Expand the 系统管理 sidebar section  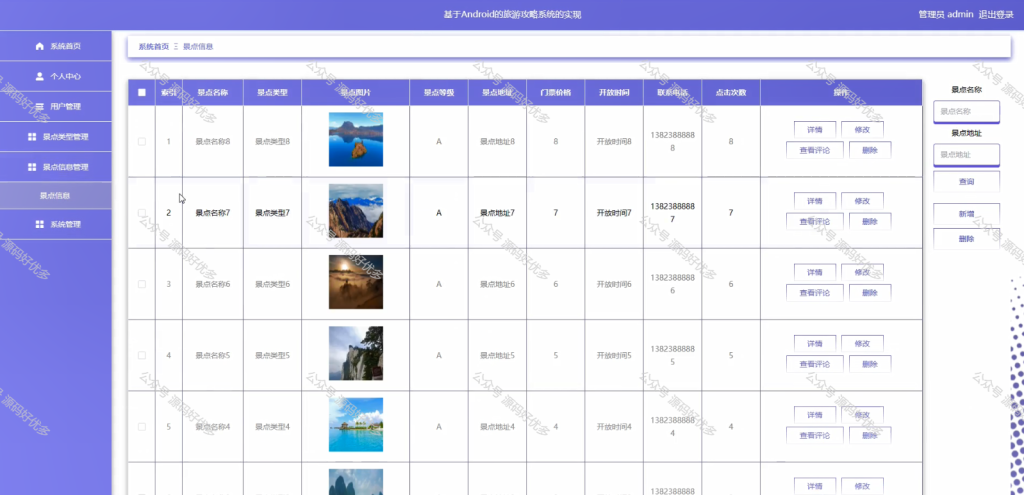click(x=56, y=224)
